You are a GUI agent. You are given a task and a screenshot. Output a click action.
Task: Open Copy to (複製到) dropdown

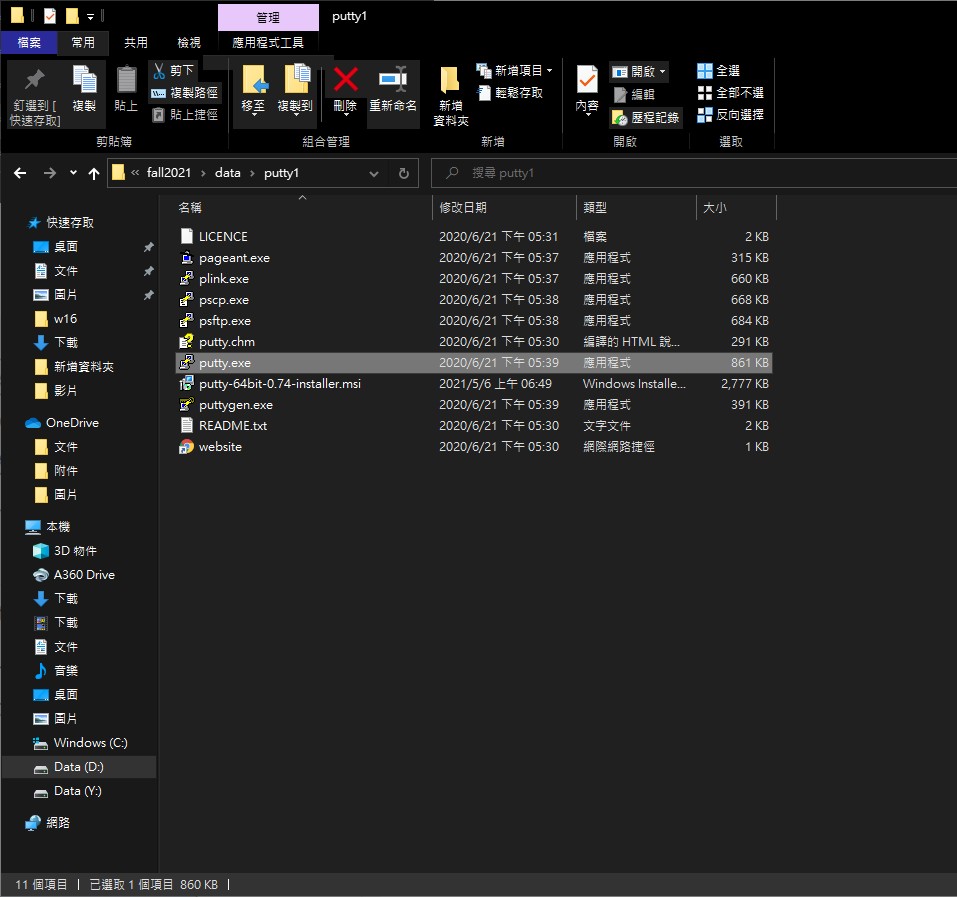(295, 114)
